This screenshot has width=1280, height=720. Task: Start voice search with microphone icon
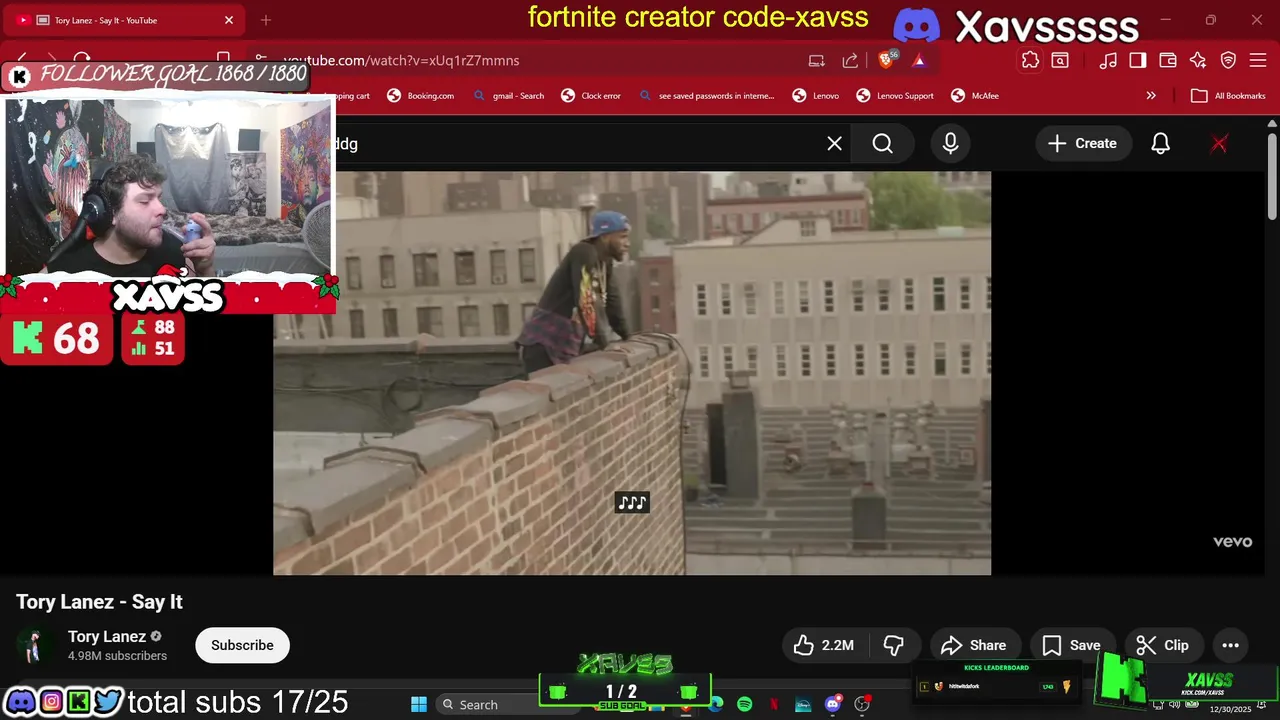tap(950, 143)
